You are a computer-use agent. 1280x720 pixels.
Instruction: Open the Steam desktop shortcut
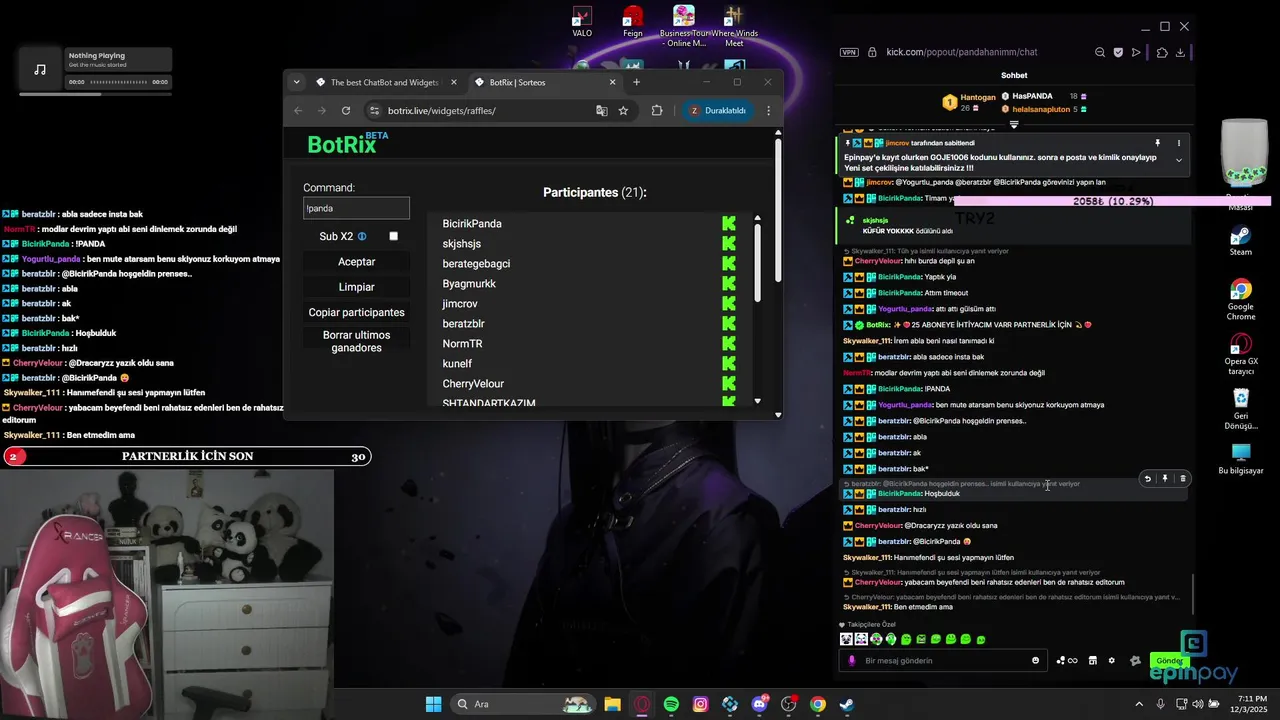tap(1241, 241)
